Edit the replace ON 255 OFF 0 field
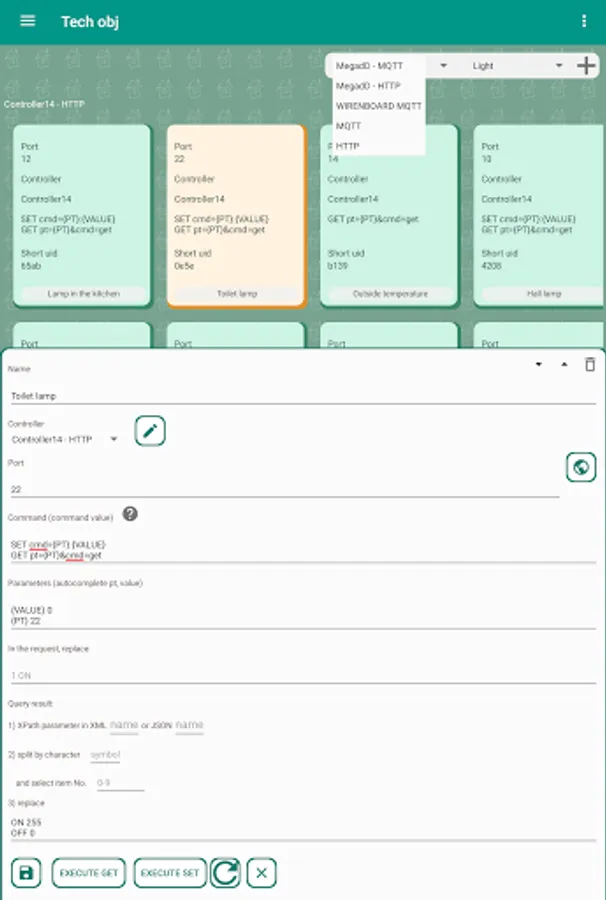 pyautogui.click(x=303, y=828)
